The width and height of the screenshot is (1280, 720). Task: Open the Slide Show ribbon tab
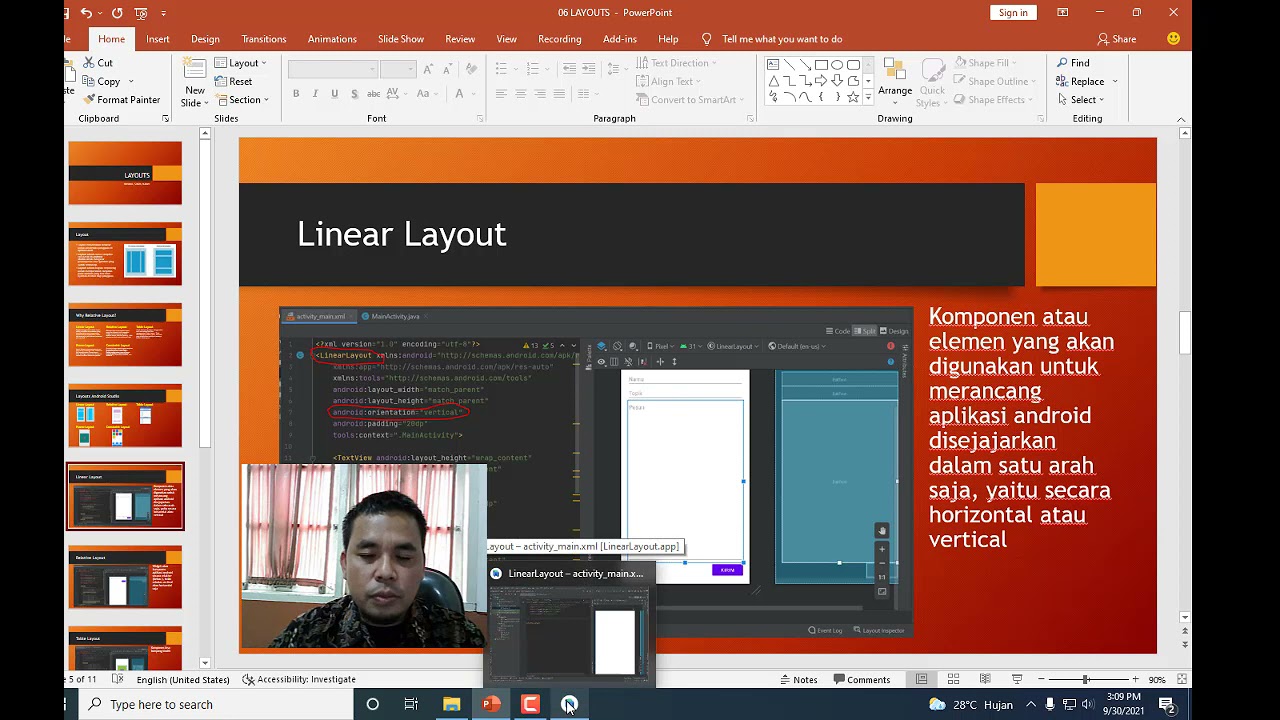(x=401, y=39)
